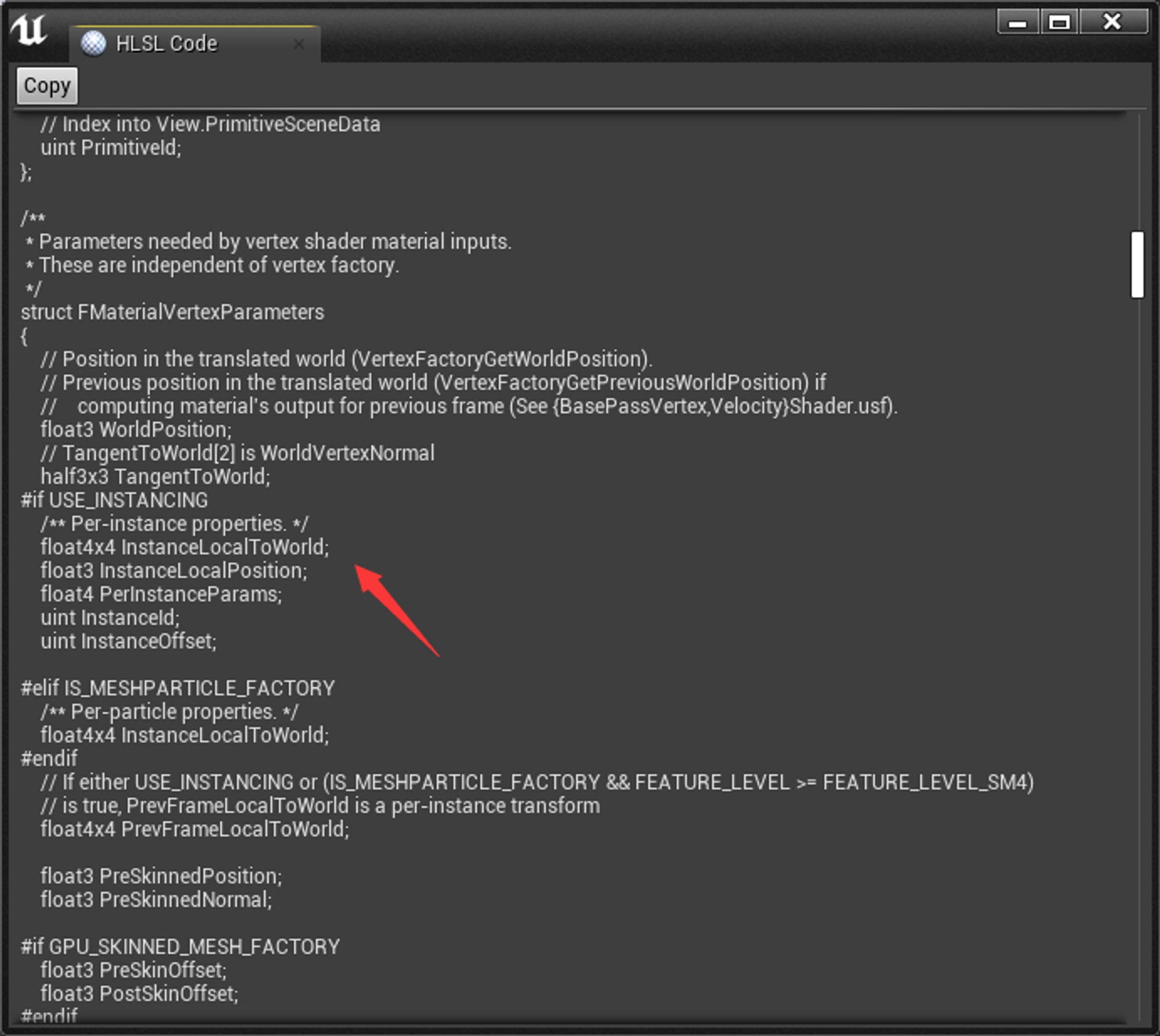Click the #if USE_INSTANCING directive line
The width and height of the screenshot is (1160, 1036).
pyautogui.click(x=114, y=500)
